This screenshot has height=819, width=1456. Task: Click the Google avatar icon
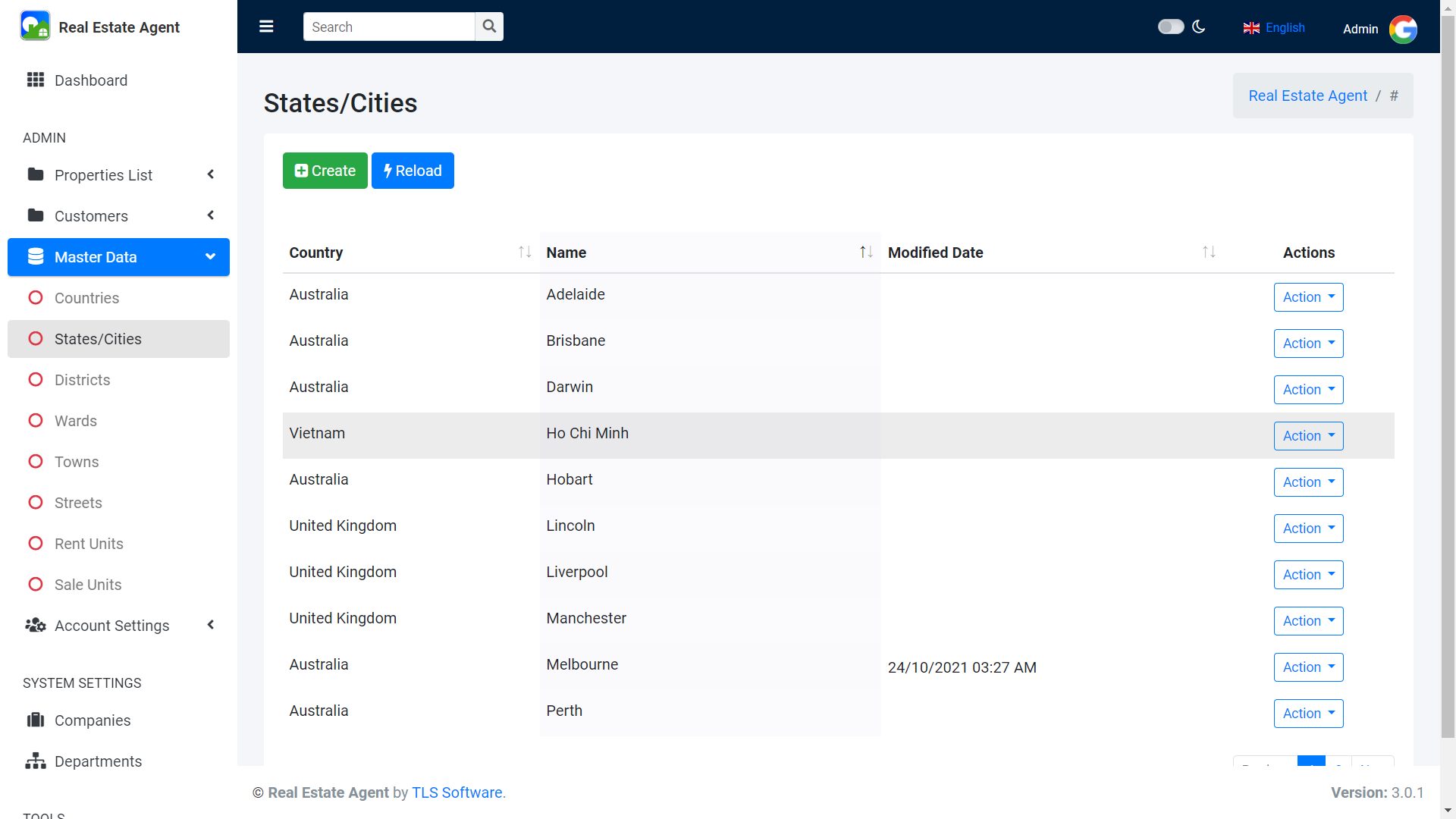click(1403, 29)
